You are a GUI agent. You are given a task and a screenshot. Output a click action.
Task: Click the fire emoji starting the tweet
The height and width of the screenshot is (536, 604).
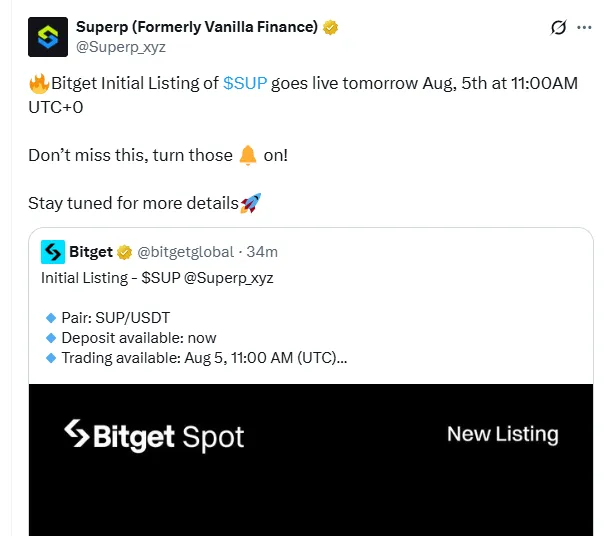[x=39, y=84]
